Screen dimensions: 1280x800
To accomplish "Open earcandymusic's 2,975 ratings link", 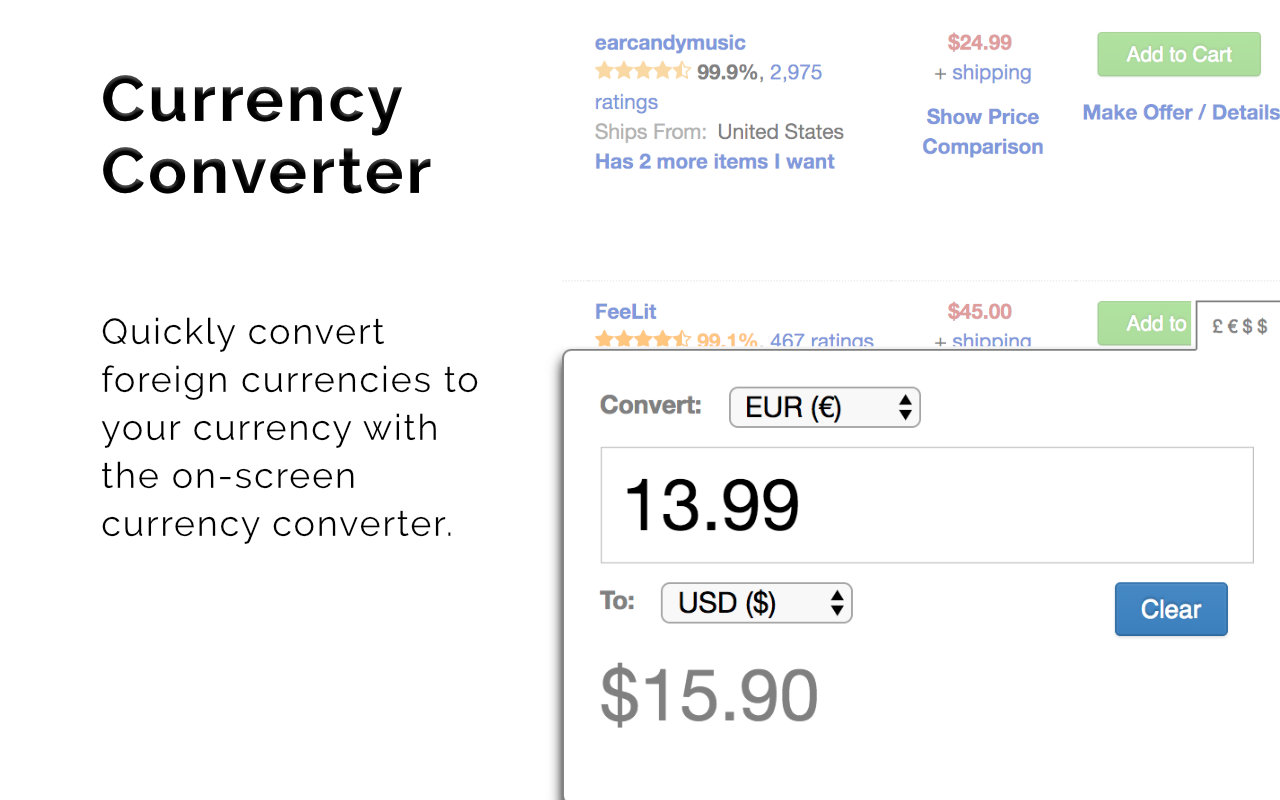I will [708, 86].
